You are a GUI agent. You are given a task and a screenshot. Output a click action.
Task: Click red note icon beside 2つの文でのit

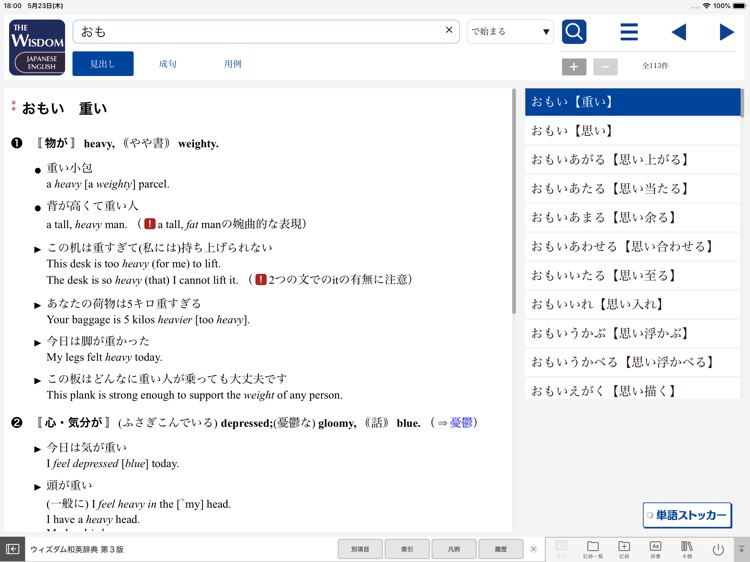click(261, 280)
